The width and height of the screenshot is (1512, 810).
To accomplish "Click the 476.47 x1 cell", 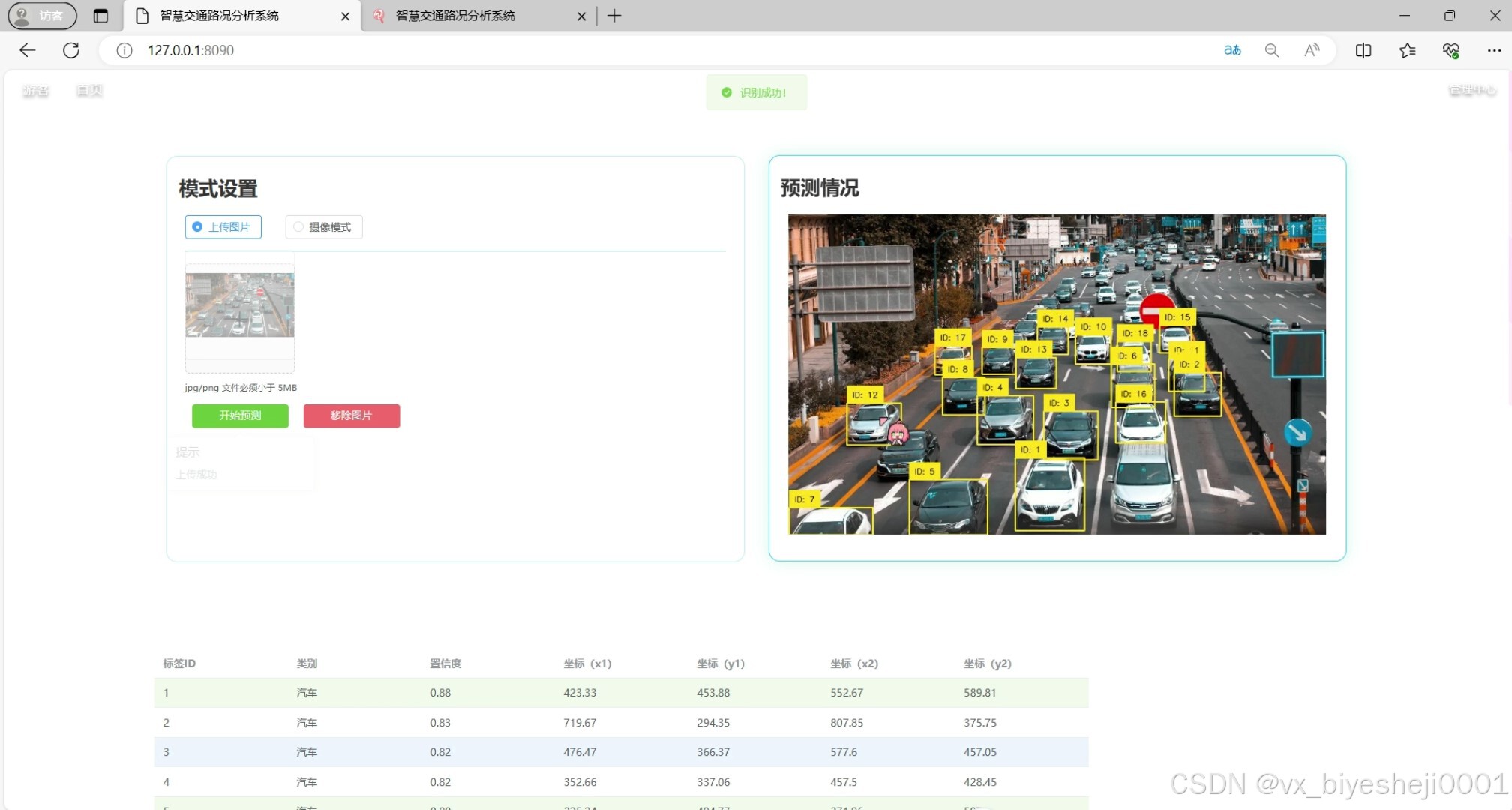I will [x=580, y=752].
